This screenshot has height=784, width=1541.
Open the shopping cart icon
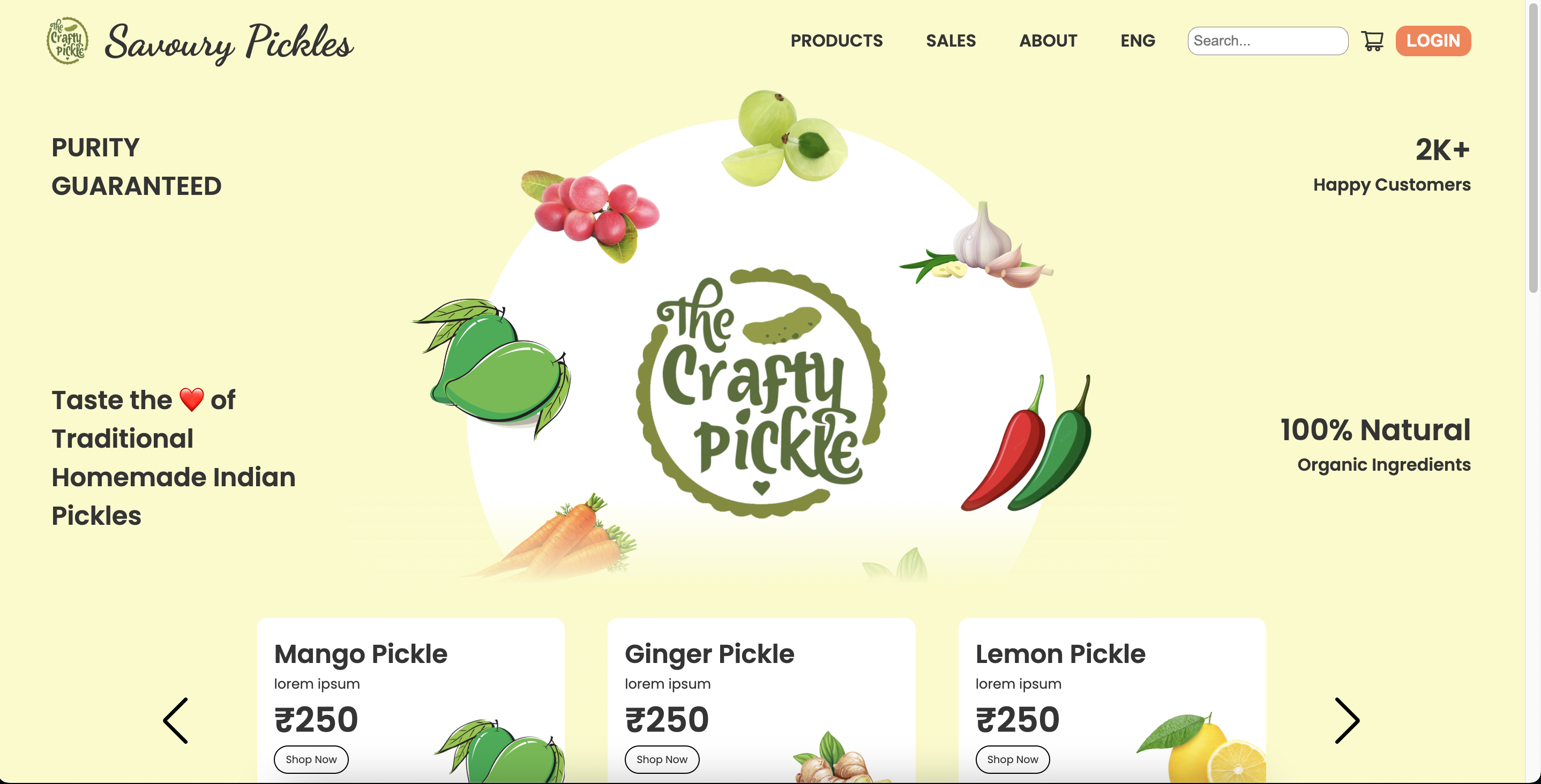[x=1372, y=41]
